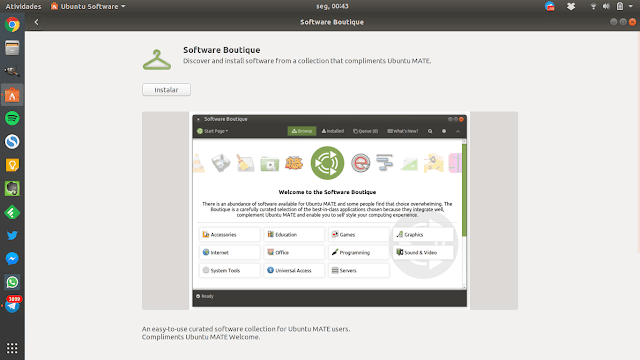Click the blue-red tray icon left of Dropbox
The width and height of the screenshot is (640, 360).
(x=550, y=6)
